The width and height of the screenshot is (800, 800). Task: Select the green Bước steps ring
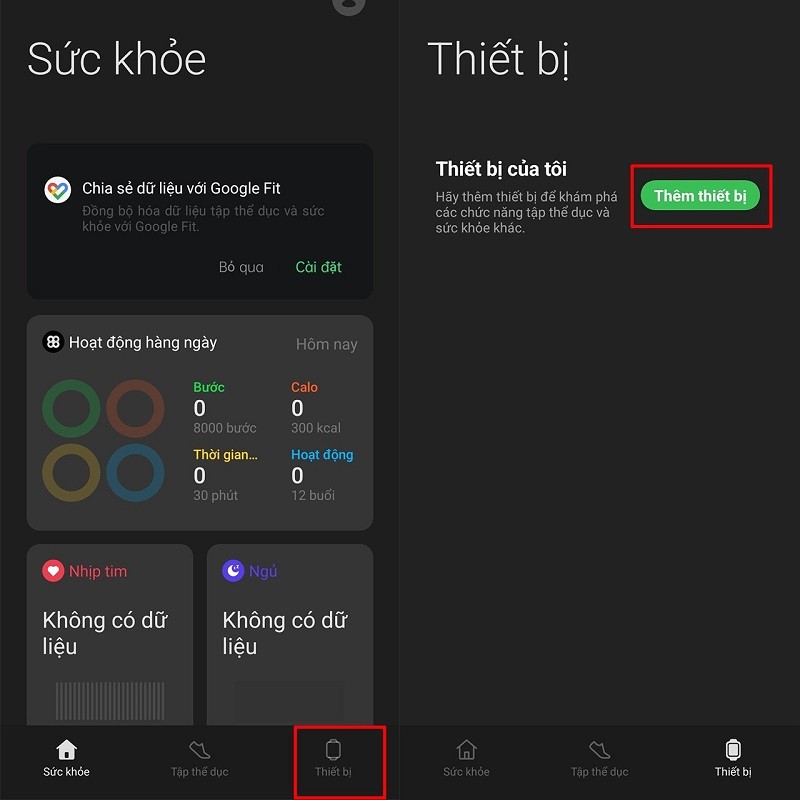pos(71,408)
